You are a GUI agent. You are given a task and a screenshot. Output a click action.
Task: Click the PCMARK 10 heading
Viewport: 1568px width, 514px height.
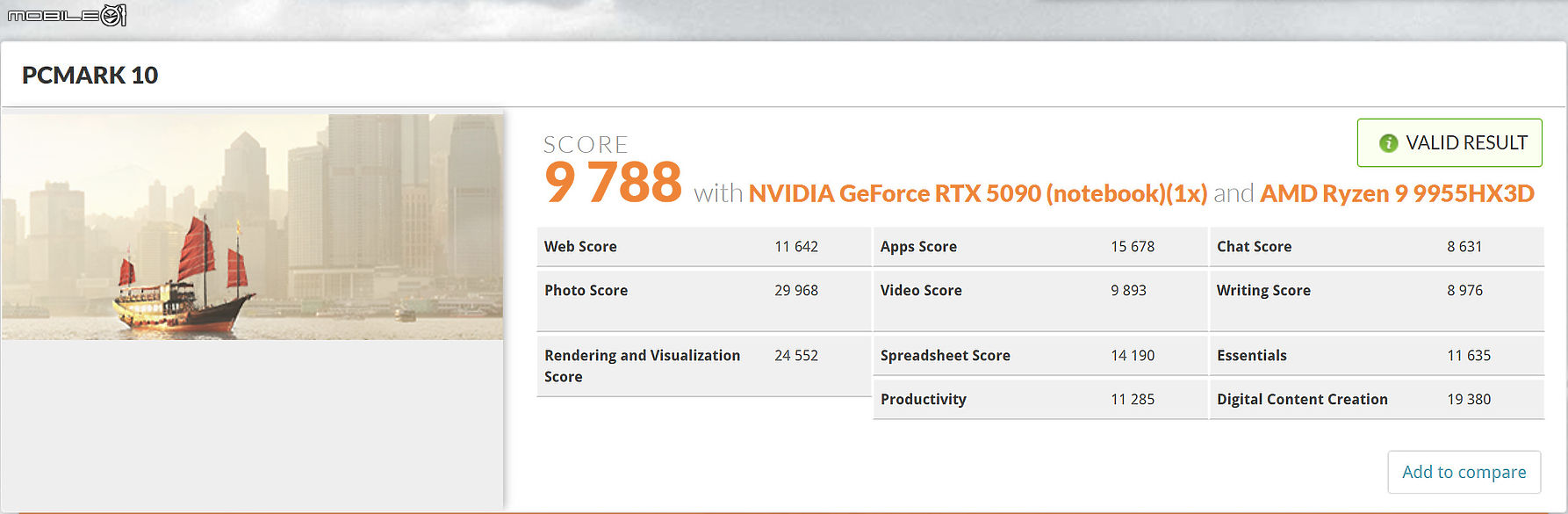pos(90,76)
